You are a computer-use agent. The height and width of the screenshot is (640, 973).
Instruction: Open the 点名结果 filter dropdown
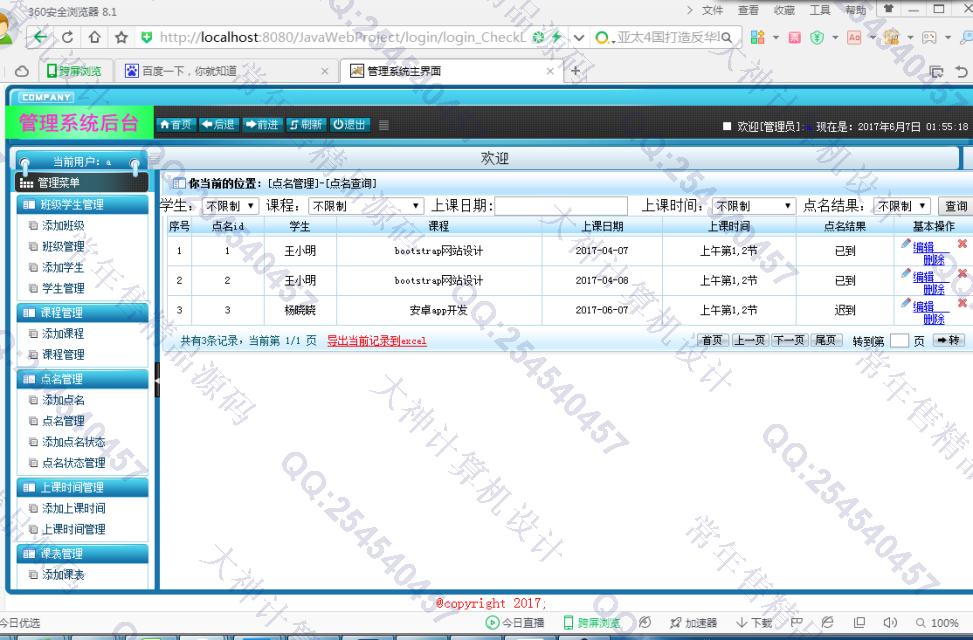point(902,205)
